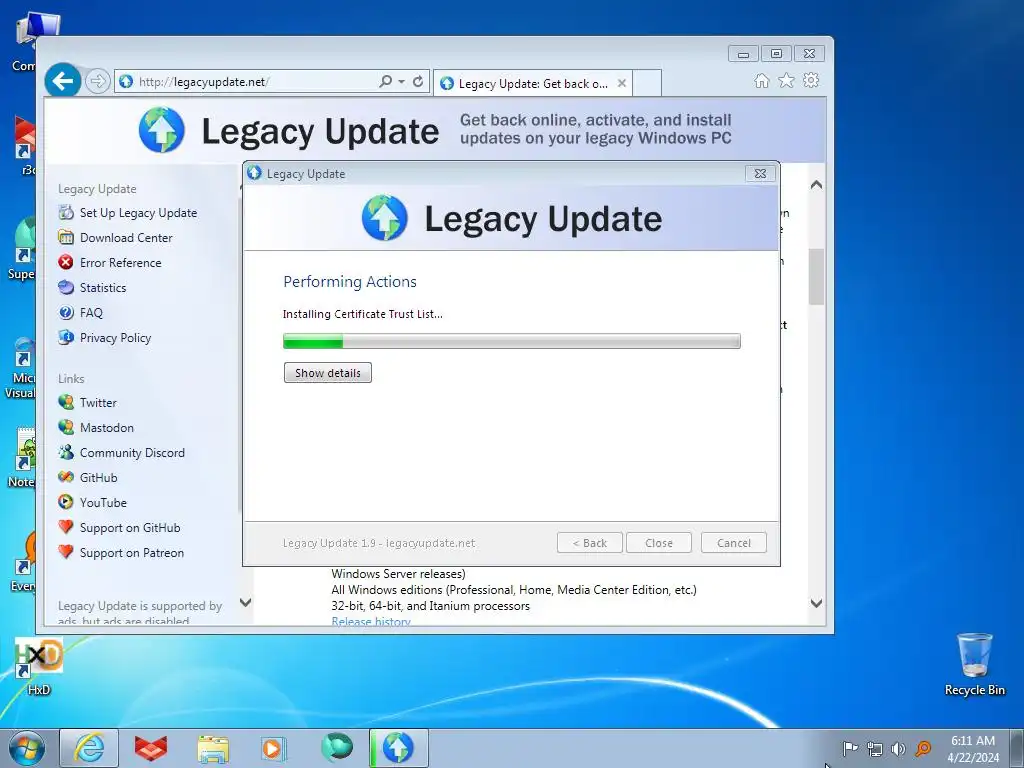The image size is (1024, 768).
Task: Open Set Up Legacy Update link
Action: coord(138,213)
